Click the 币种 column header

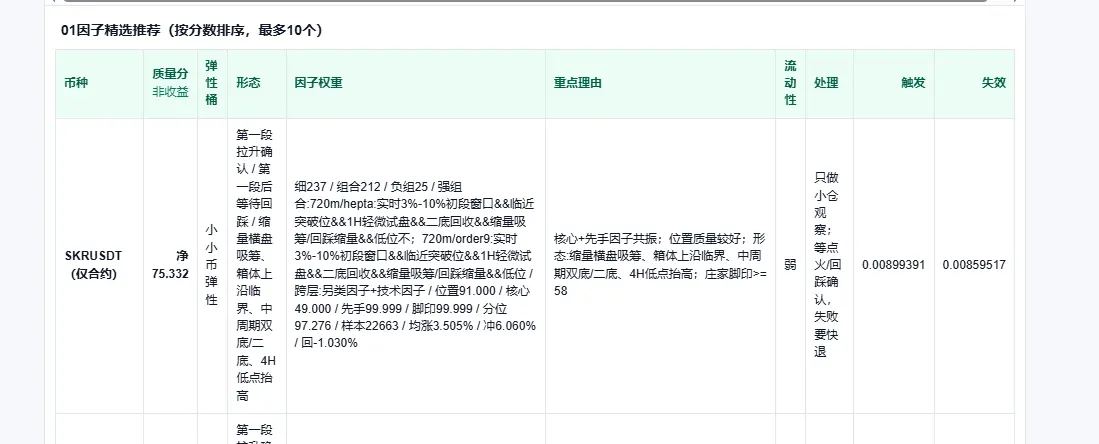pos(99,83)
